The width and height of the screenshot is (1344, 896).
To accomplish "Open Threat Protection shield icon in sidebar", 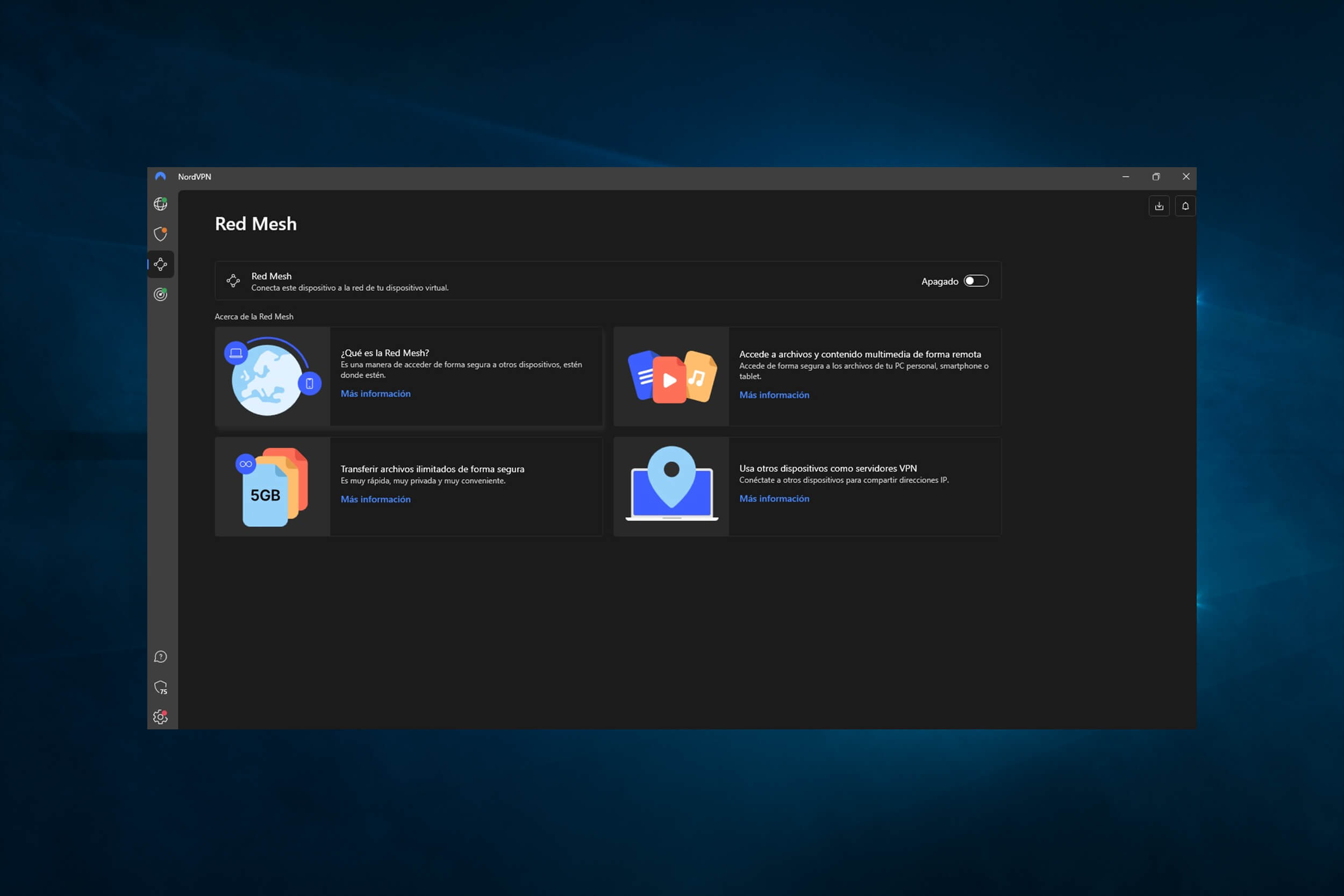I will (x=161, y=234).
